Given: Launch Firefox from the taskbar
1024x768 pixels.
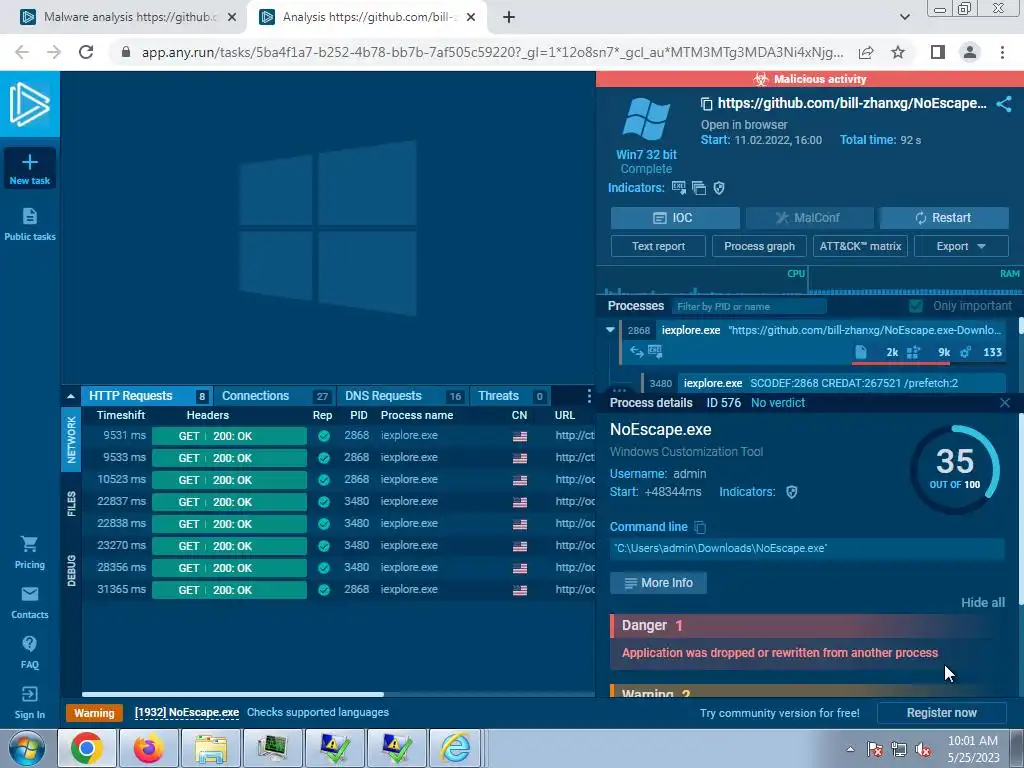Looking at the screenshot, I should click(x=148, y=748).
